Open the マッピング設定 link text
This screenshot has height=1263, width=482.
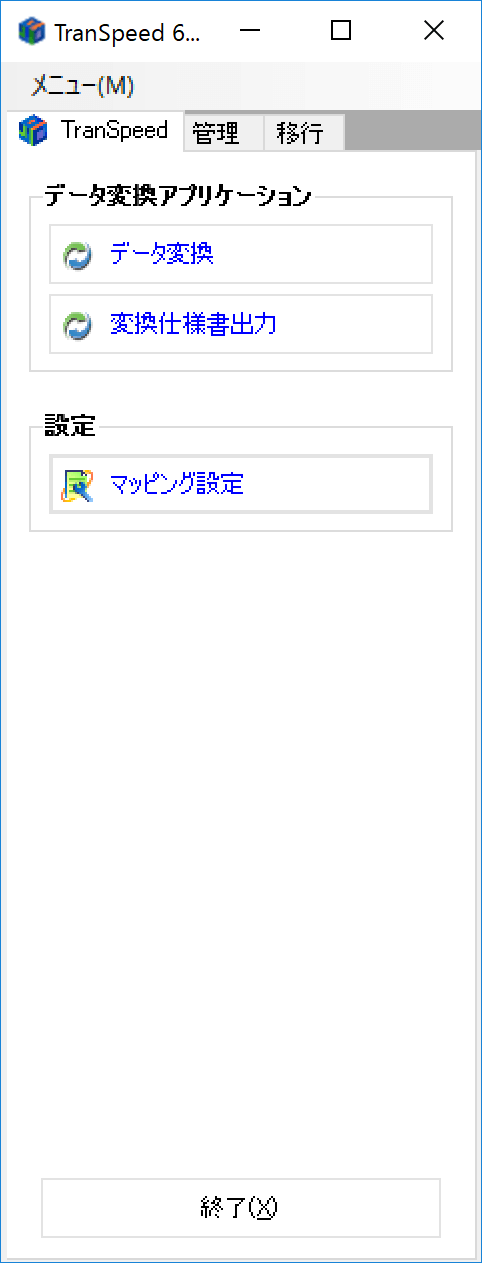pos(177,485)
